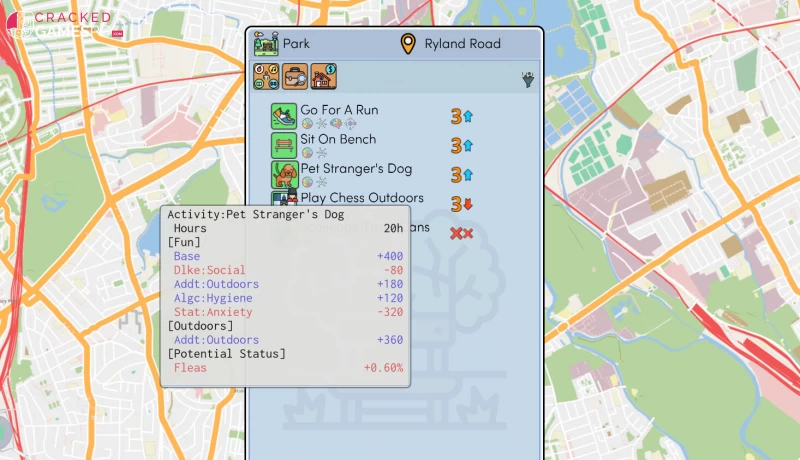Viewport: 800px width, 460px height.
Task: Click the Play Chess Outdoors icon
Action: [281, 199]
